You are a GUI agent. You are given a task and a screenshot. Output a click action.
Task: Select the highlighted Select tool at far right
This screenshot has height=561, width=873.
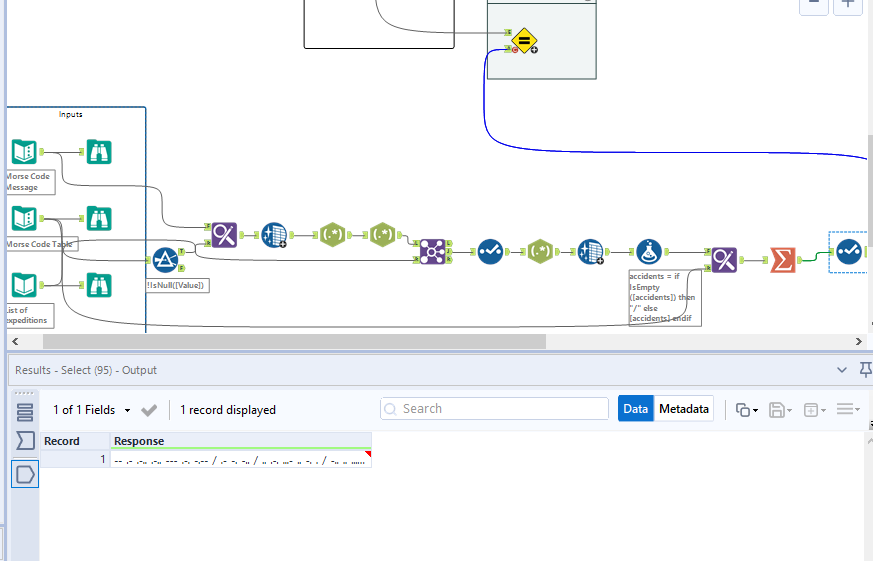coord(849,252)
